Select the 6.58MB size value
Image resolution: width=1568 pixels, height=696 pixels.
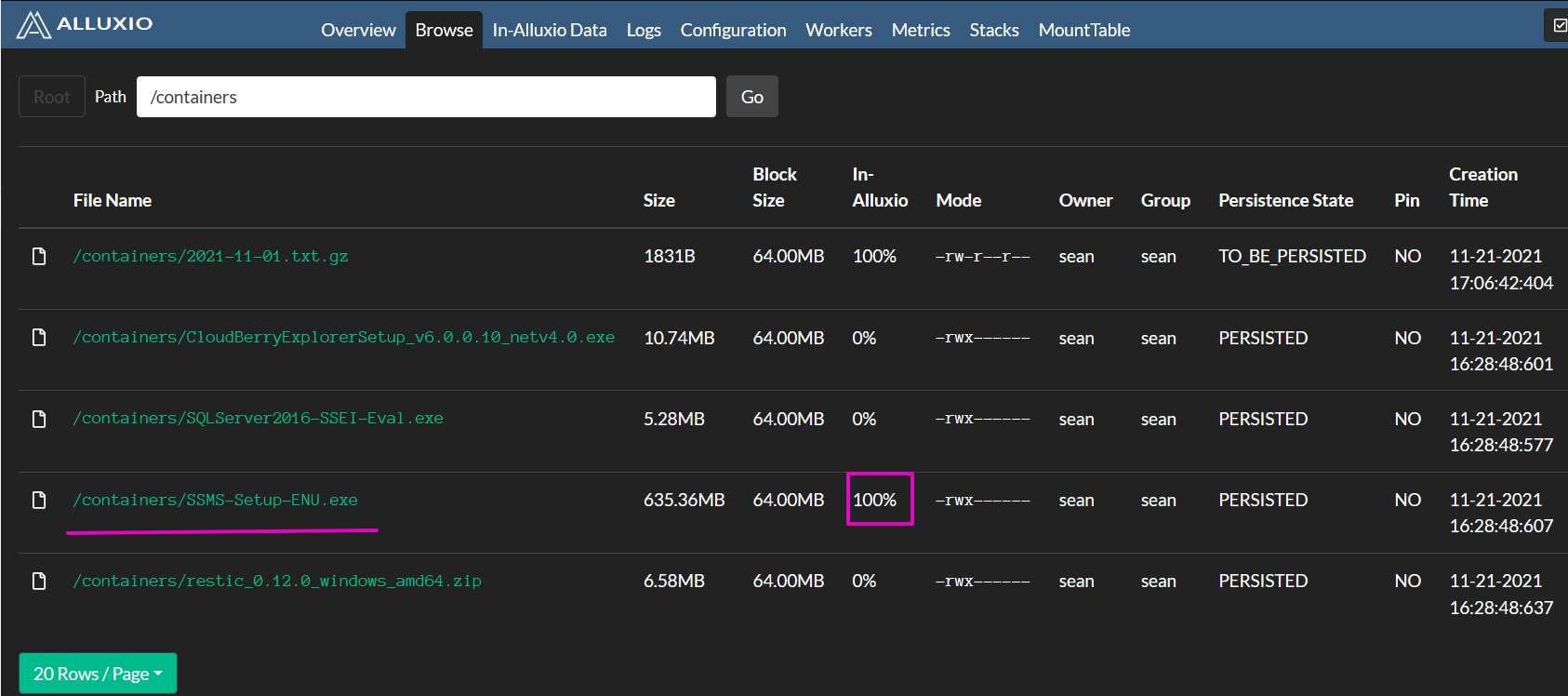tap(674, 581)
